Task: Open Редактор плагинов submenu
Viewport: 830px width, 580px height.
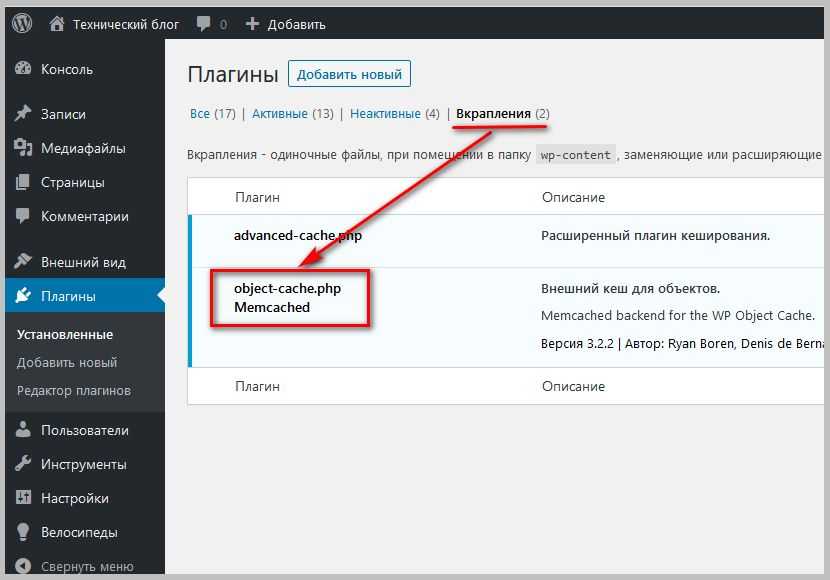Action: [x=74, y=391]
